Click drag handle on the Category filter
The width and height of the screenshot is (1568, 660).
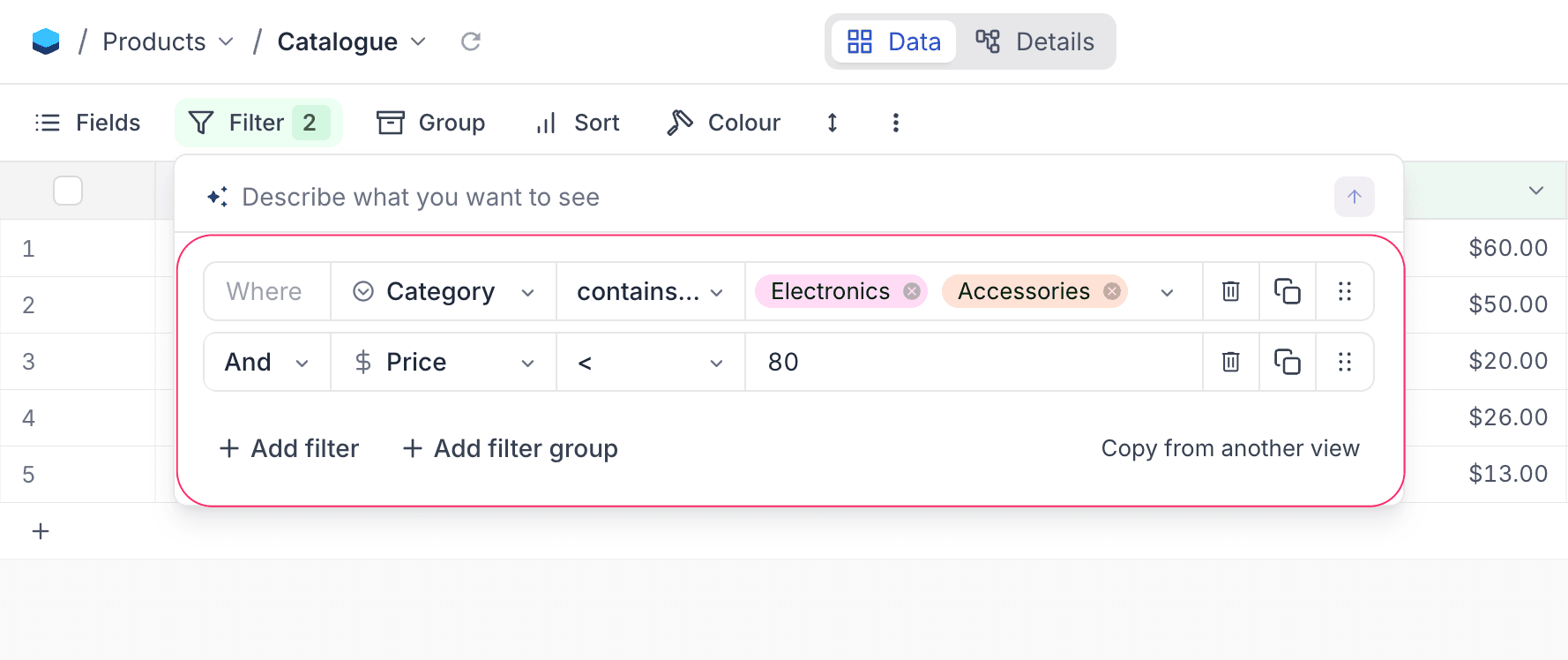(1344, 291)
